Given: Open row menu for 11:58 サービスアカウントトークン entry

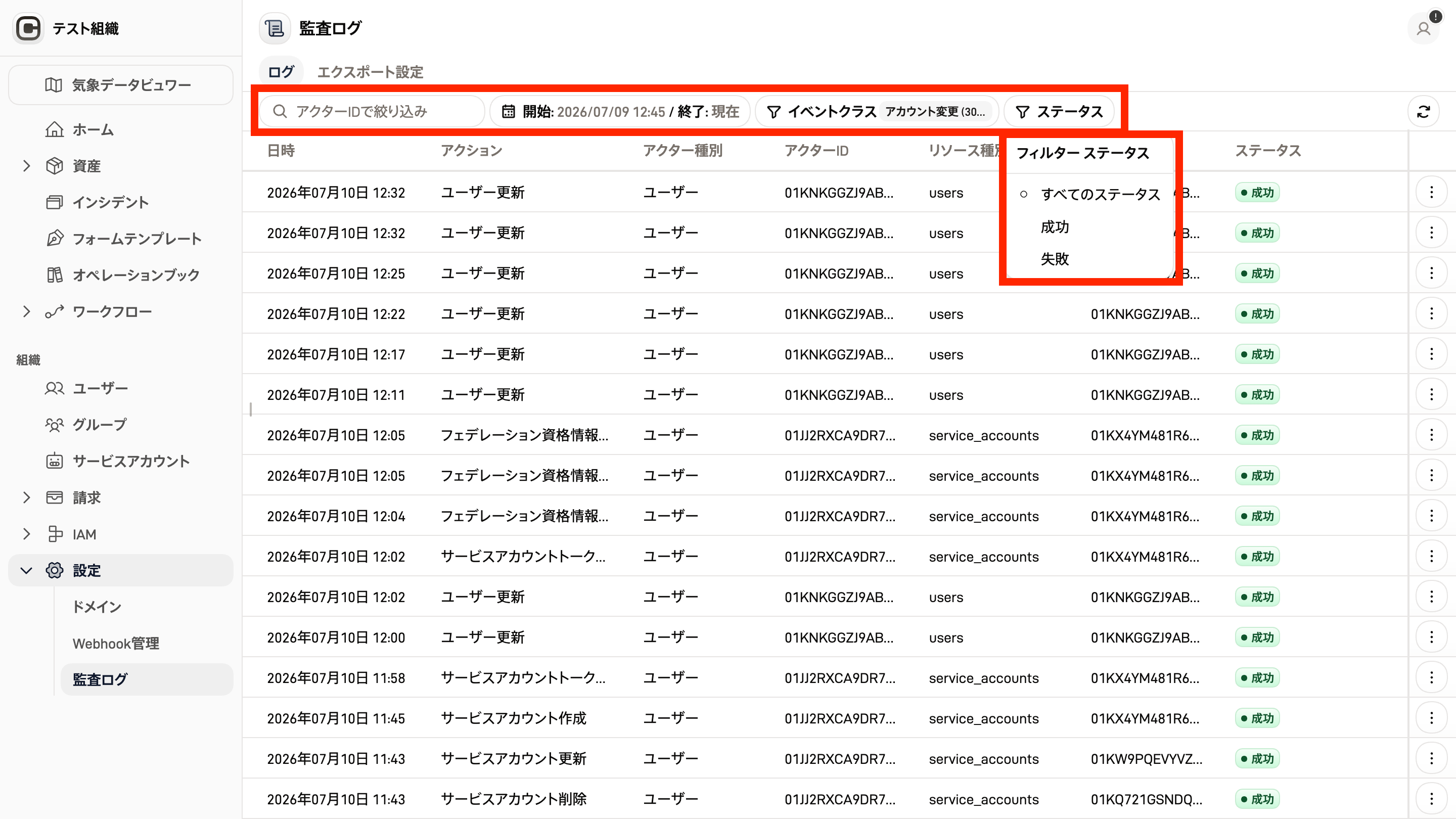Looking at the screenshot, I should point(1431,677).
